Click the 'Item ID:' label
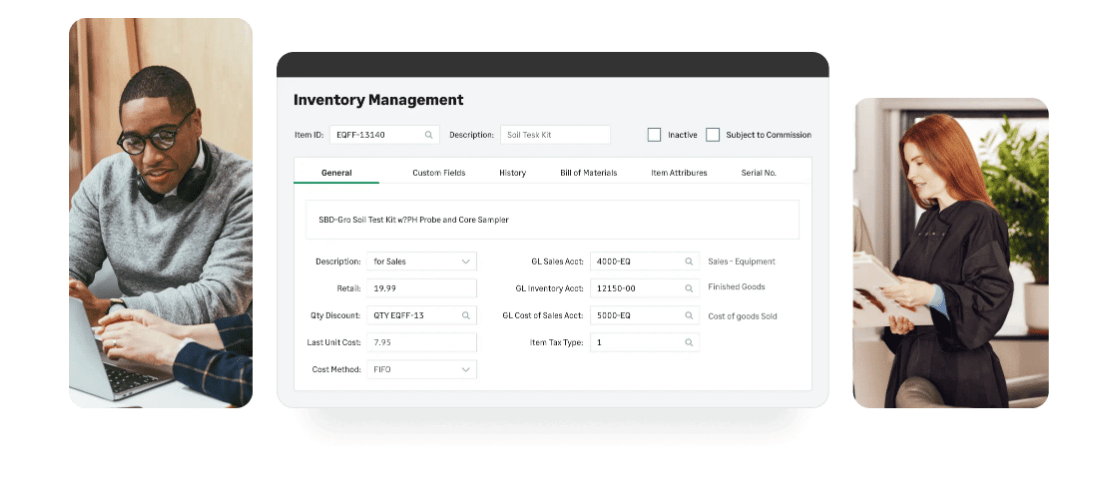Image resolution: width=1106 pixels, height=483 pixels. (309, 135)
